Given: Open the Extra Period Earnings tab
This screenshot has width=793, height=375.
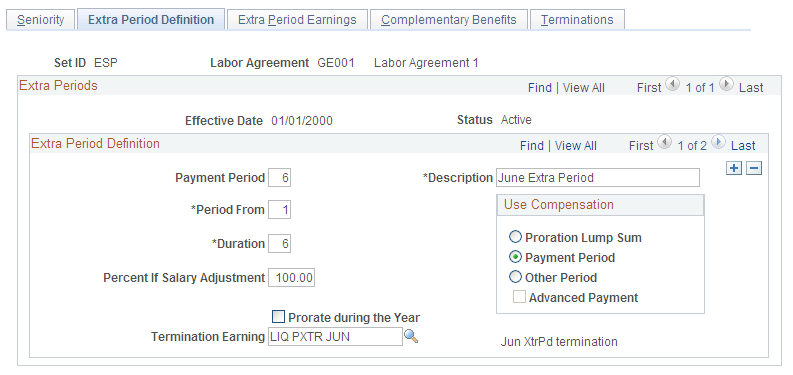Looking at the screenshot, I should 297,20.
